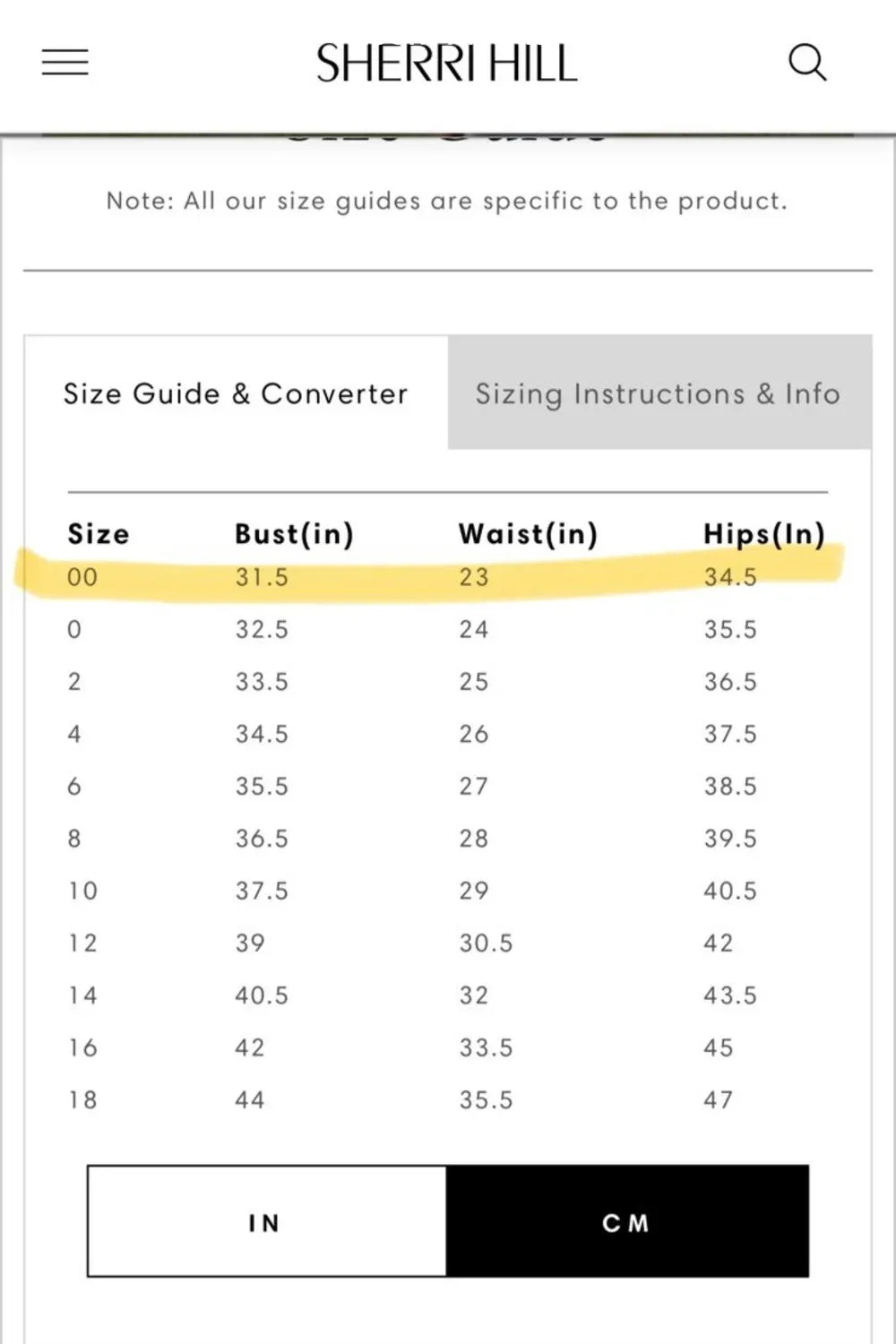
Task: Click the size guide product note text
Action: (446, 201)
